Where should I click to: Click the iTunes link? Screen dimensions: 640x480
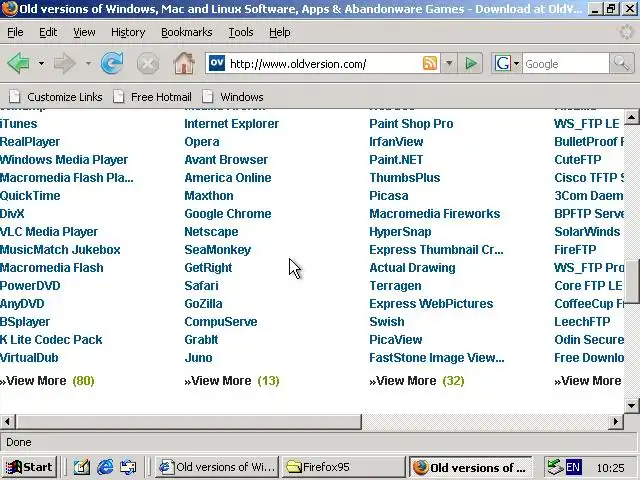18,124
